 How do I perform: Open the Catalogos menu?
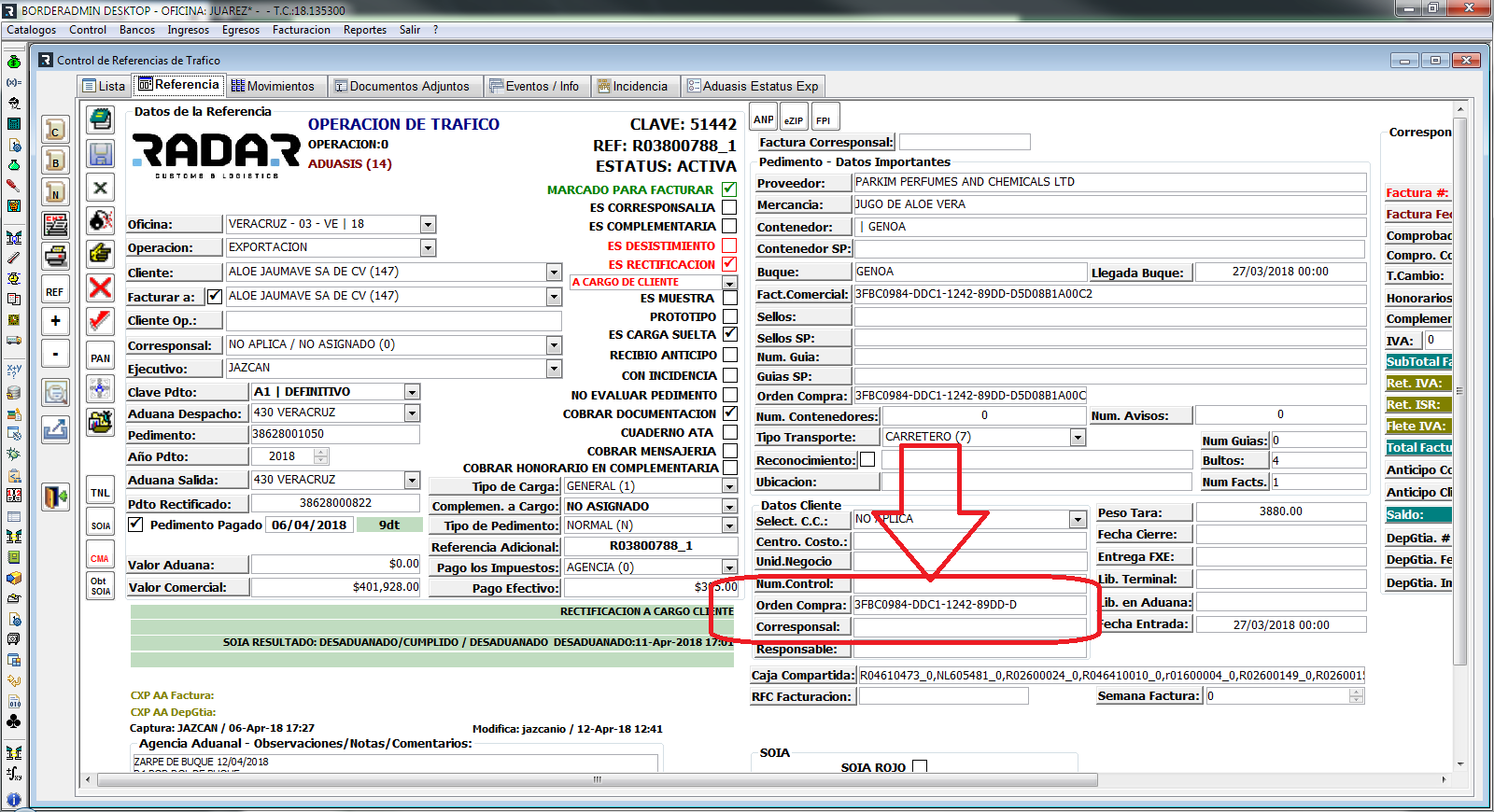tap(32, 30)
